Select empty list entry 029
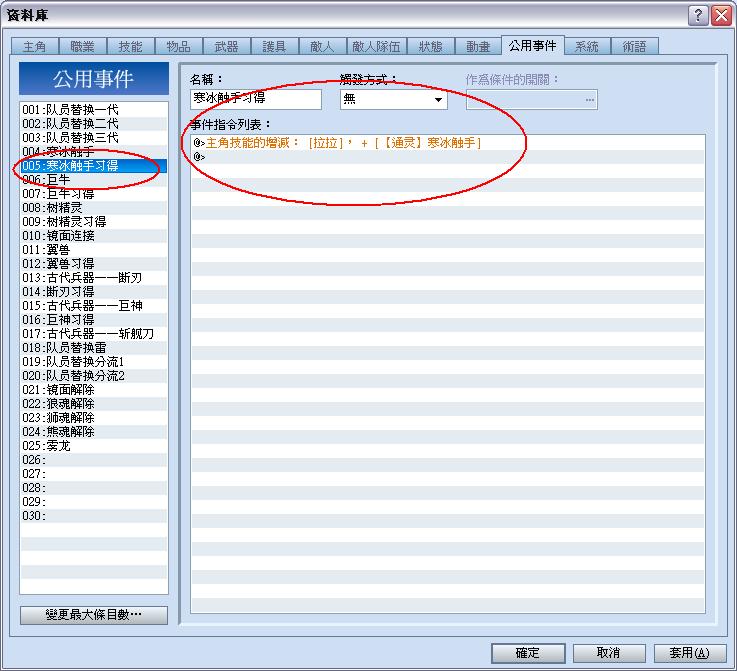 (94, 501)
